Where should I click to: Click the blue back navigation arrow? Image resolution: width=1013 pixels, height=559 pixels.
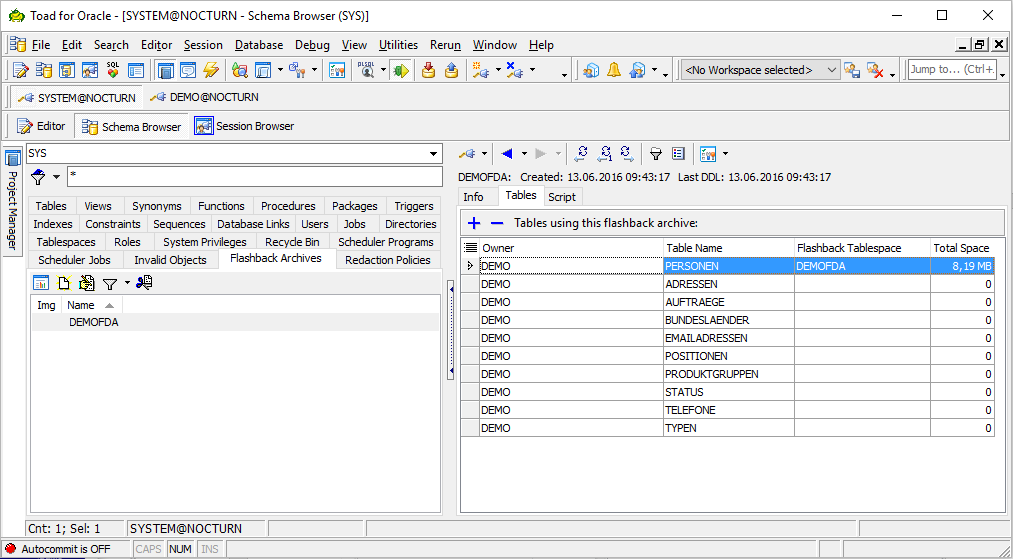(x=507, y=154)
